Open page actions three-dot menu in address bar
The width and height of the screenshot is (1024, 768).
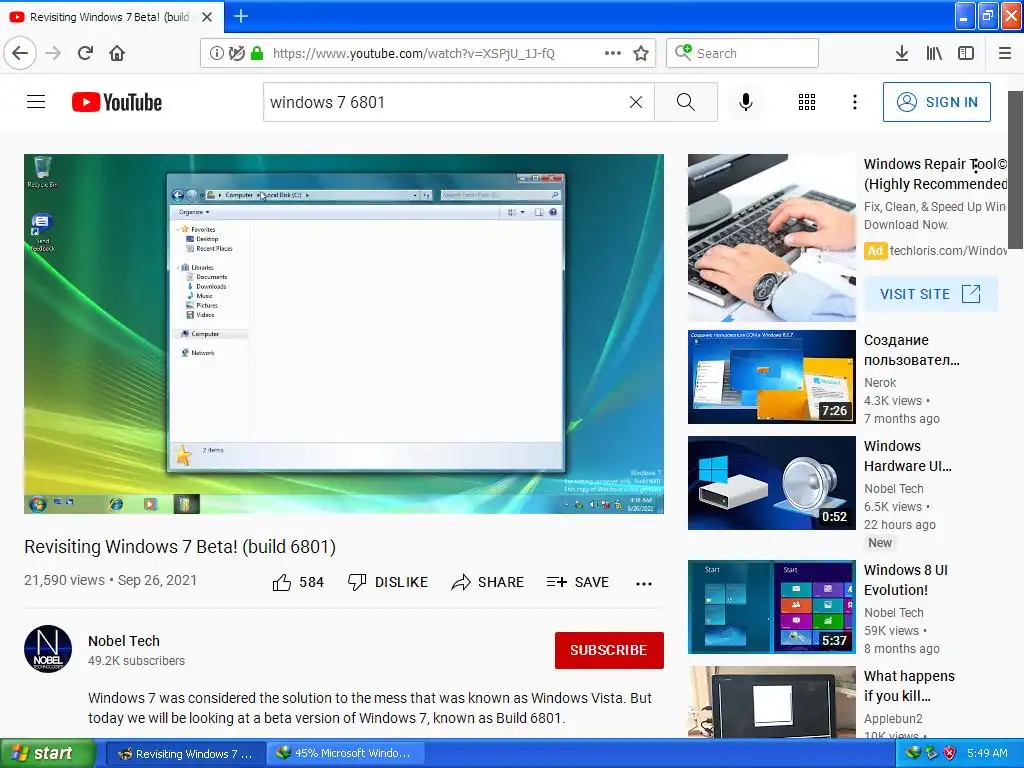point(613,53)
